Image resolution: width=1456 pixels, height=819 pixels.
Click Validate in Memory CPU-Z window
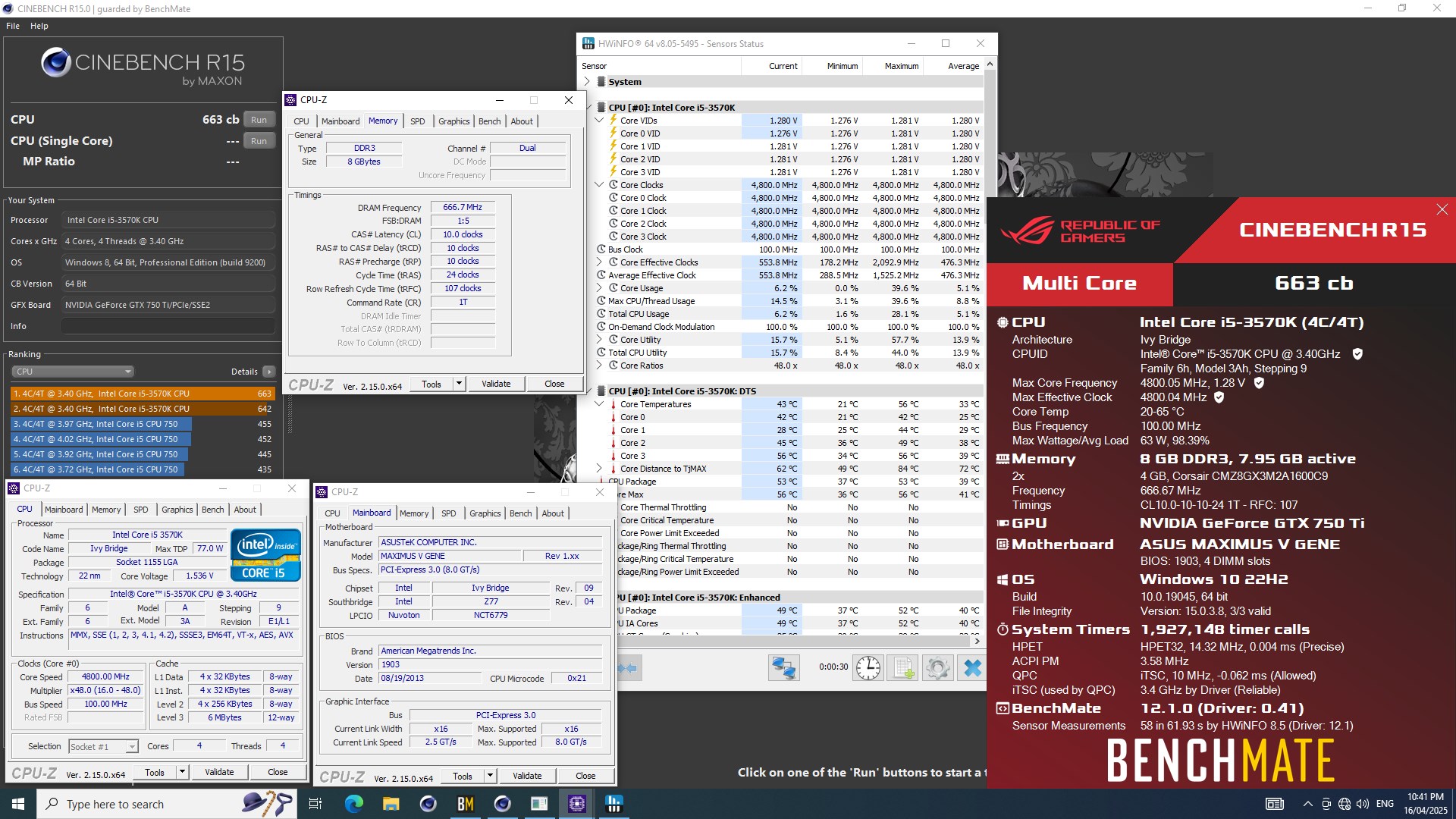point(496,384)
